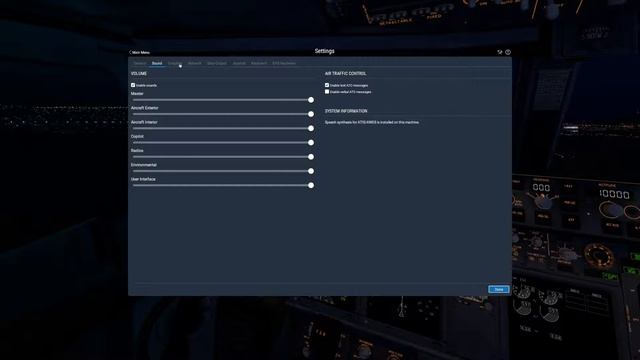Go back to Main Menu

140,52
